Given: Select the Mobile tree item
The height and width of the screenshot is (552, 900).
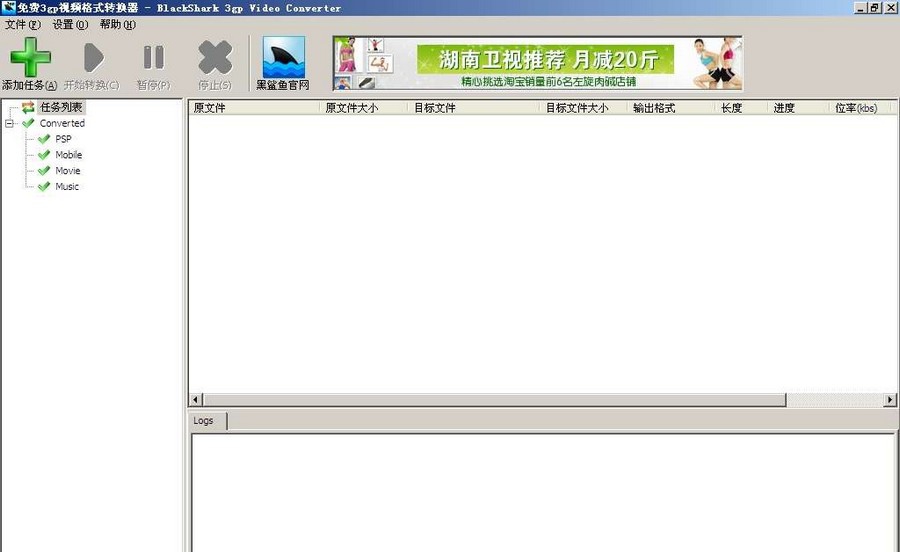Looking at the screenshot, I should pos(68,155).
